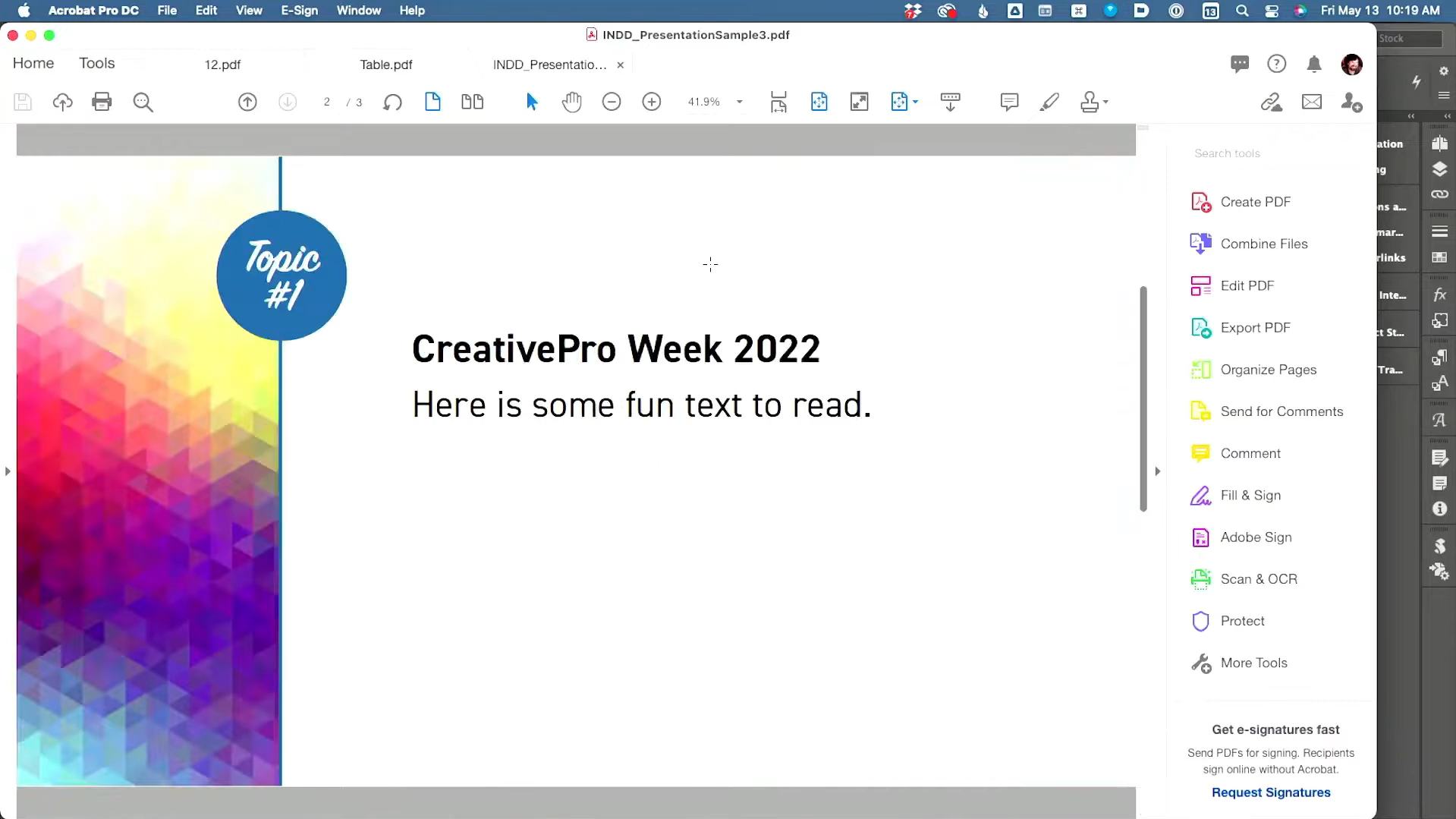This screenshot has width=1456, height=819.
Task: Open the Apple menu
Action: 24,11
